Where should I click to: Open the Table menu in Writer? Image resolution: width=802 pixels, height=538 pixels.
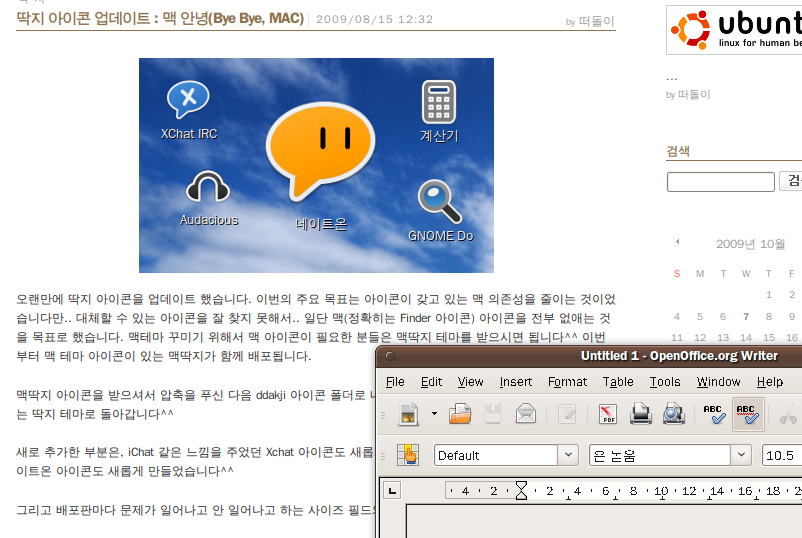[x=618, y=382]
